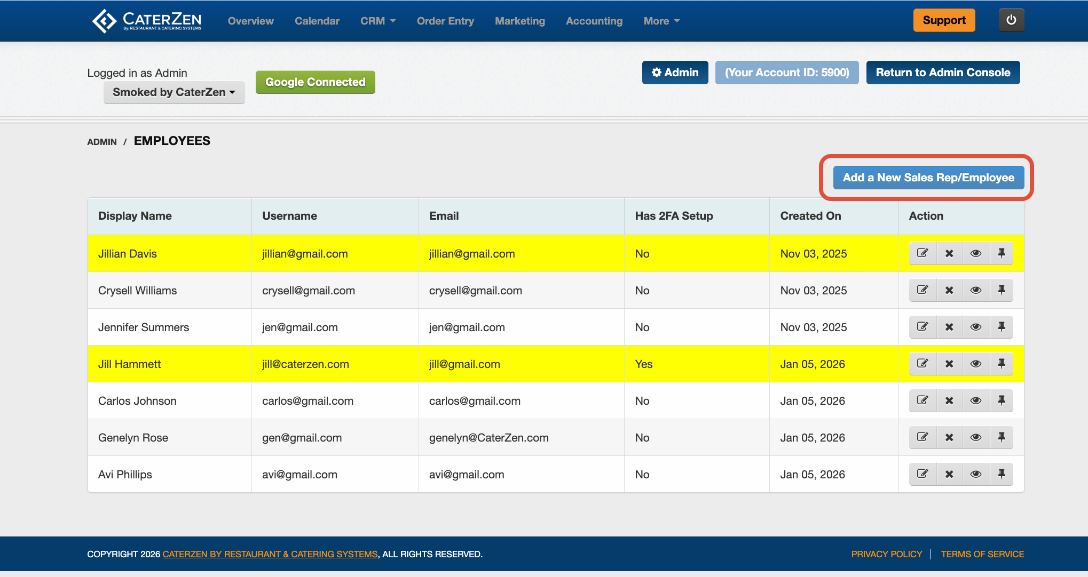This screenshot has height=577, width=1088.
Task: View Carlos Johnson using the eye icon
Action: coord(976,400)
